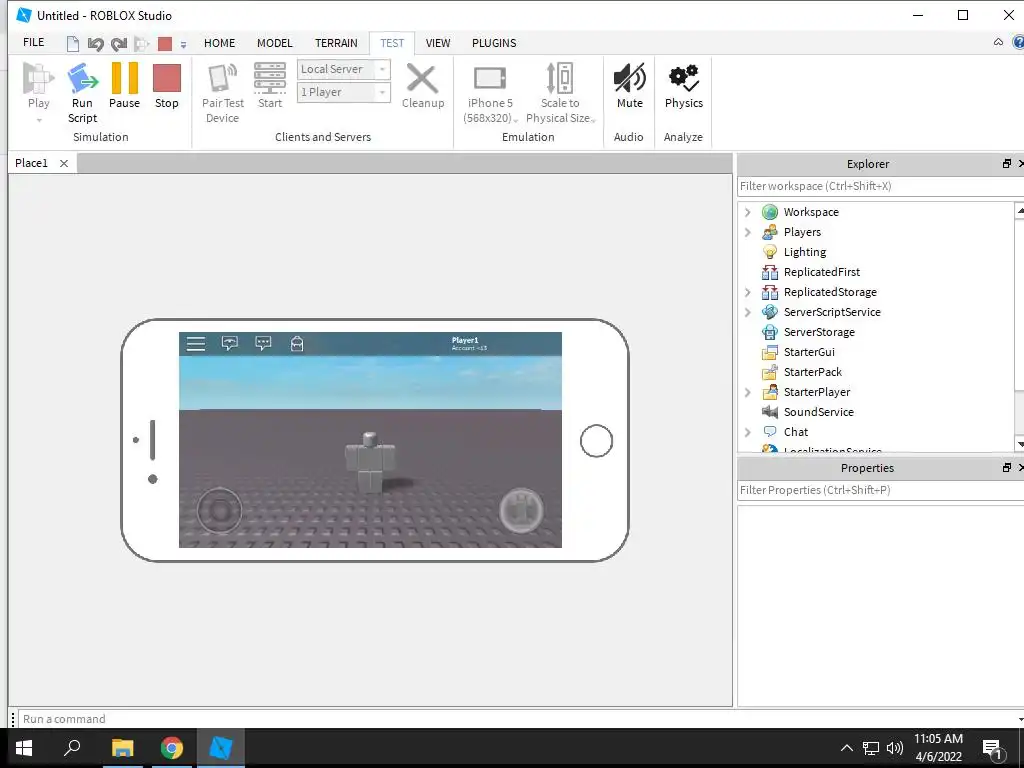The image size is (1024, 768).
Task: Select StarterPack in Explorer
Action: point(812,372)
